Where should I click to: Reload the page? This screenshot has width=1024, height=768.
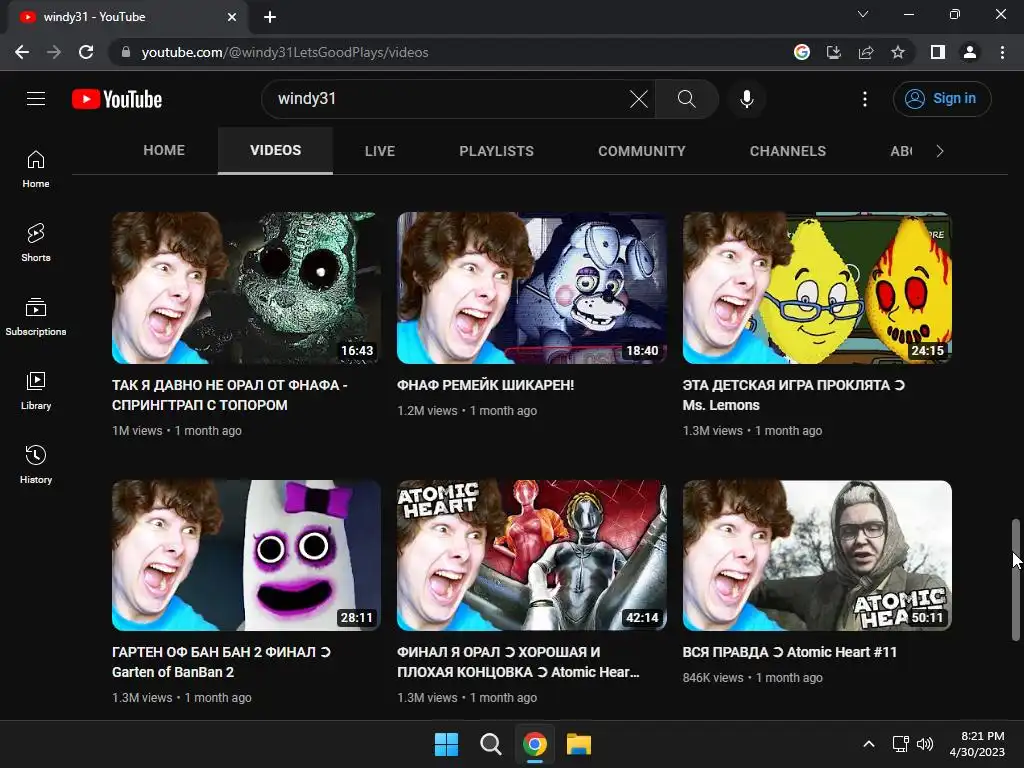(86, 52)
